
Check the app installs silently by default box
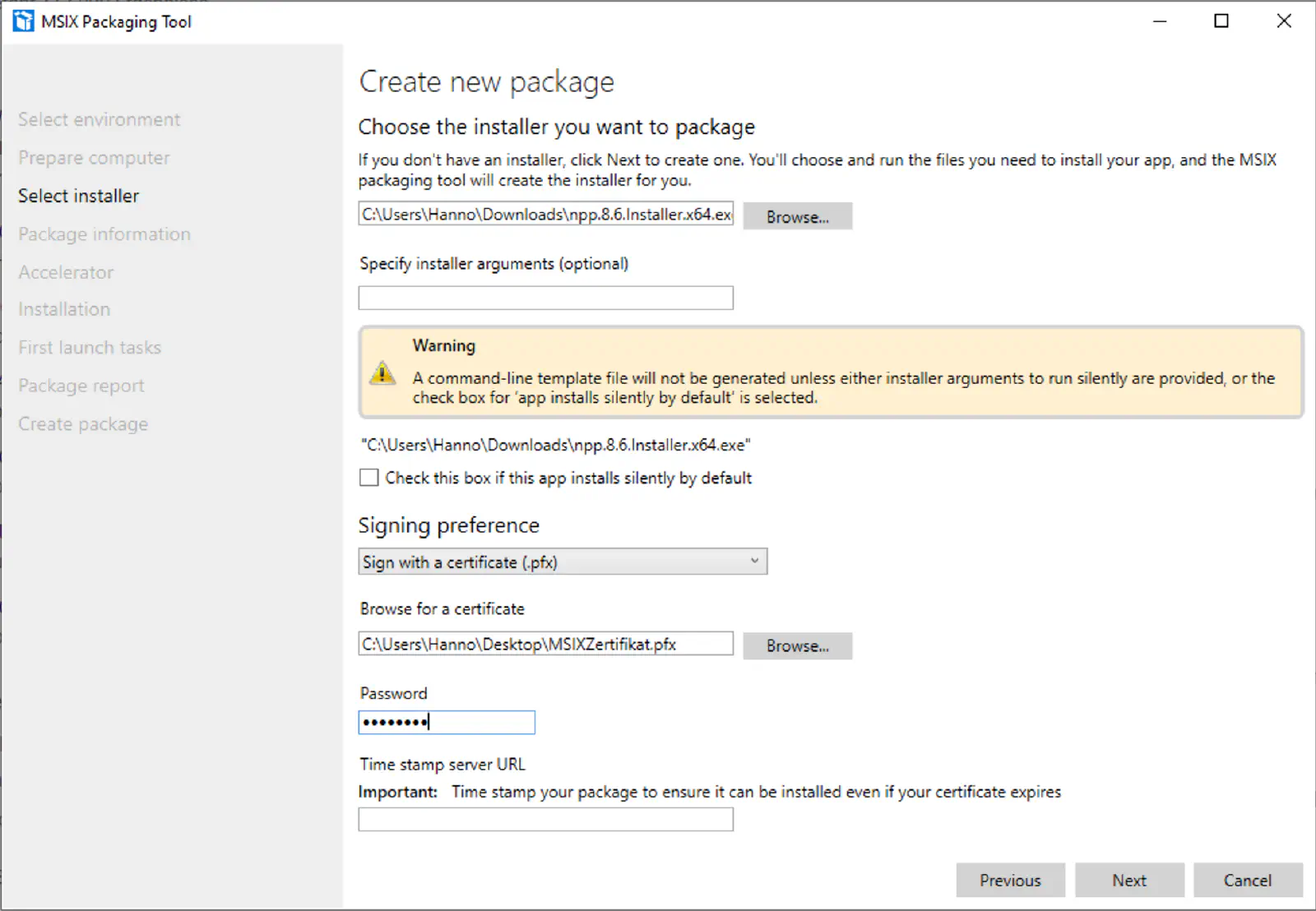click(369, 478)
